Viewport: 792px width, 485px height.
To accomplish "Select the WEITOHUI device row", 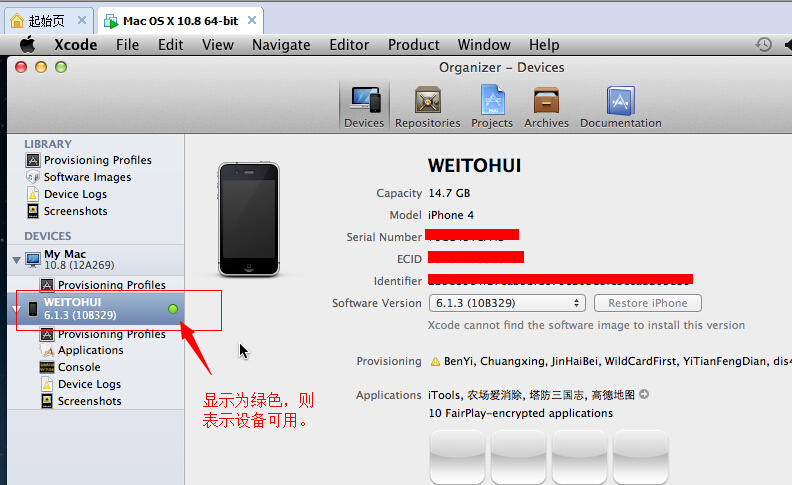I will click(96, 309).
